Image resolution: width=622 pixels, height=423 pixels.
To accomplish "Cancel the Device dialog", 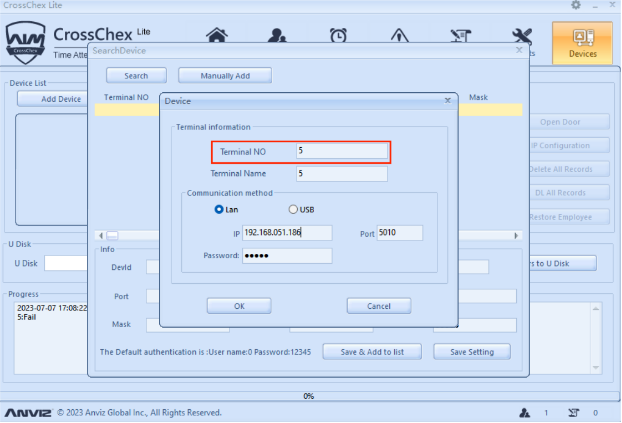I will click(379, 305).
